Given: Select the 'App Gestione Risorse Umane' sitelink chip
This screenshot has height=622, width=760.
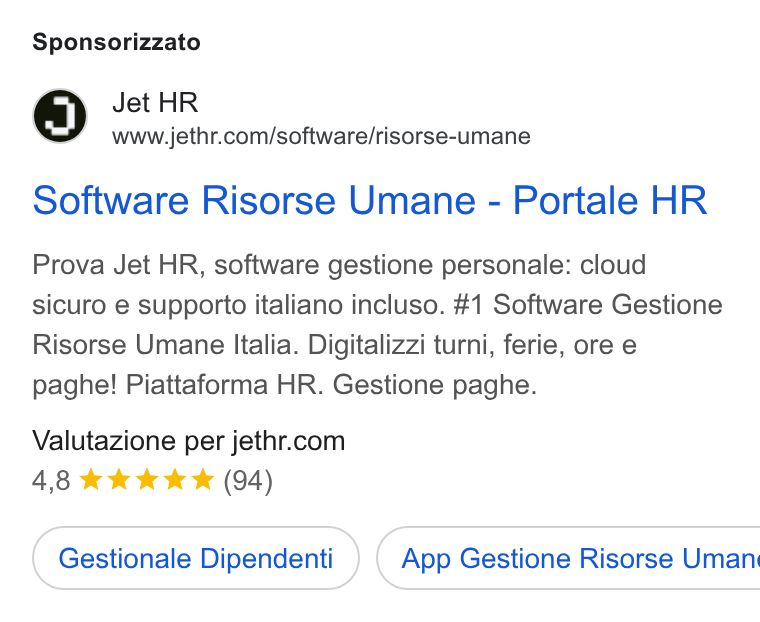Looking at the screenshot, I should pos(568,558).
